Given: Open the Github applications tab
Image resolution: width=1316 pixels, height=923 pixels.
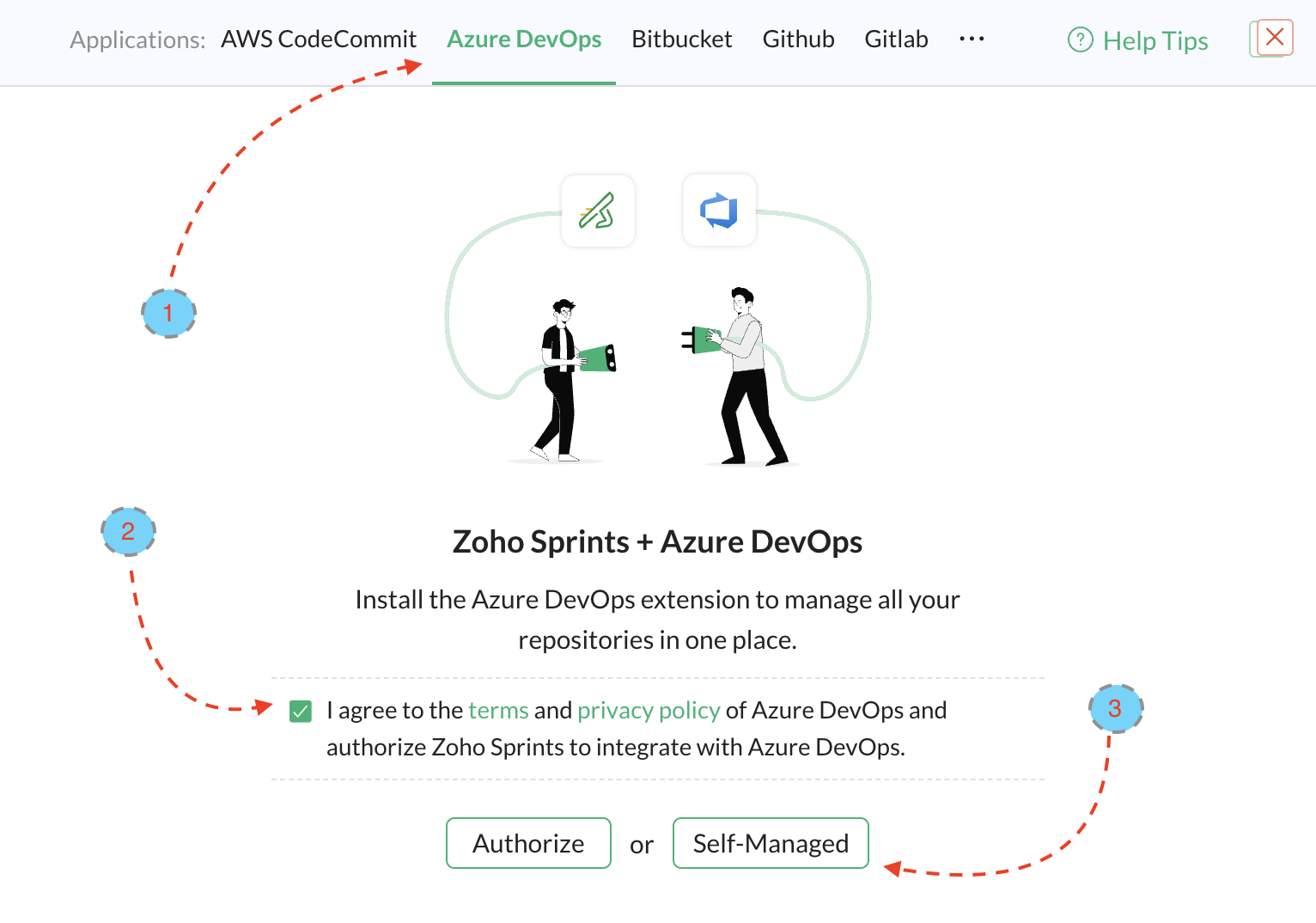Looking at the screenshot, I should point(799,40).
